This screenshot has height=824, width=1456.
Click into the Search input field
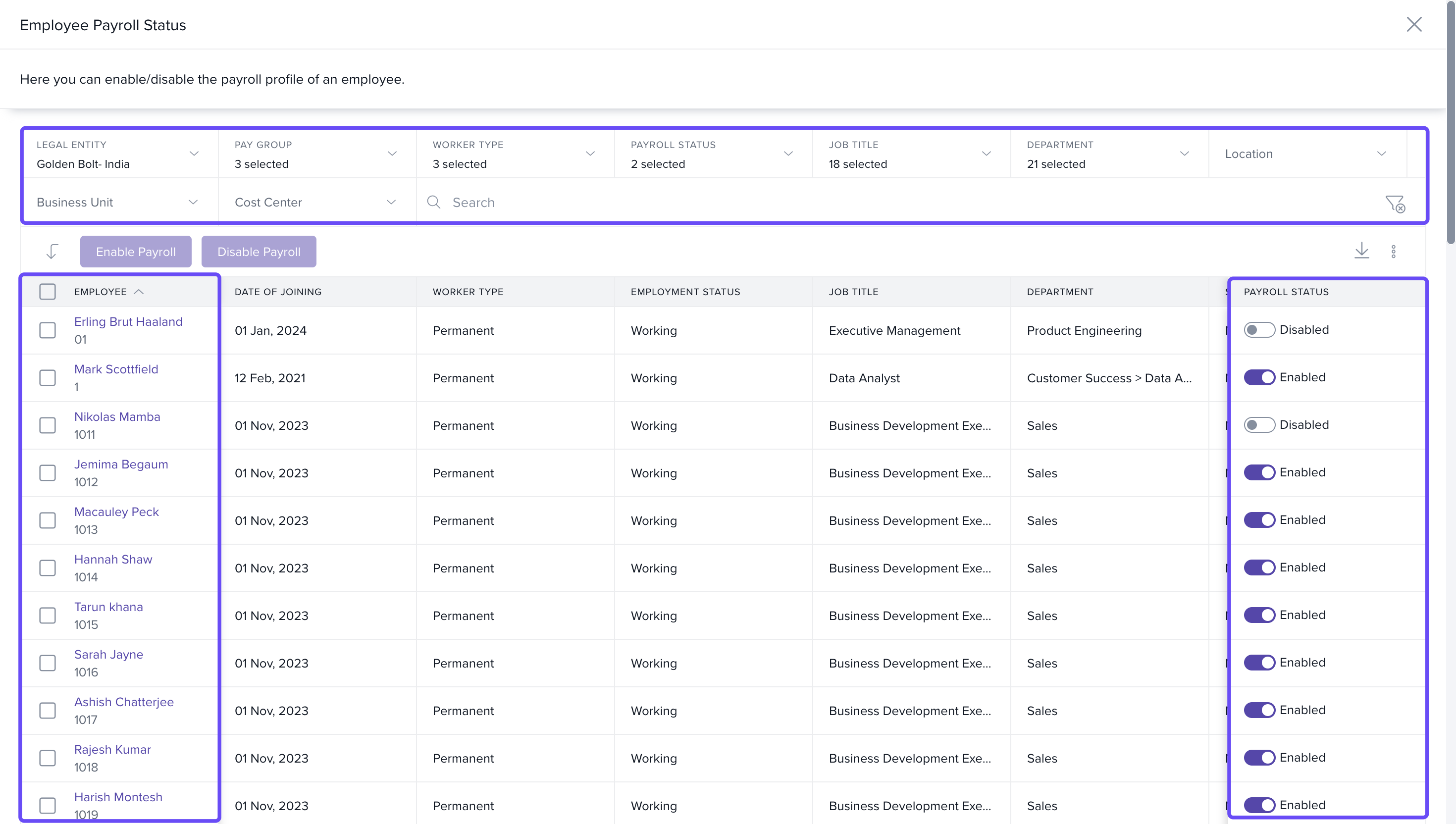coord(849,202)
